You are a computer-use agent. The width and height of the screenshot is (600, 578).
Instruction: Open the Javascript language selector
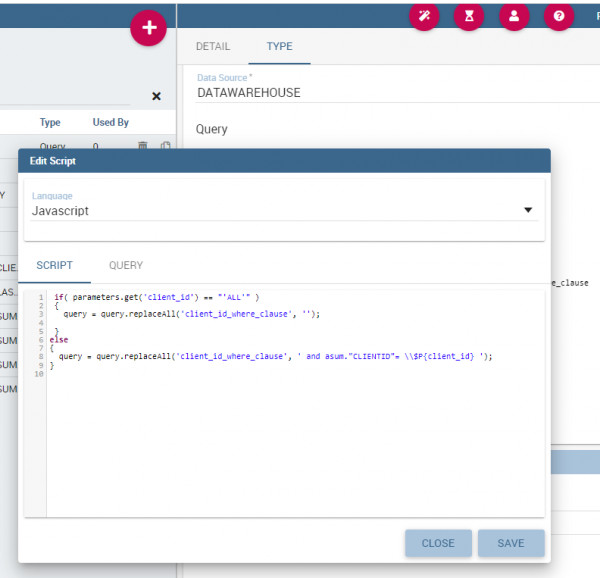pyautogui.click(x=284, y=211)
